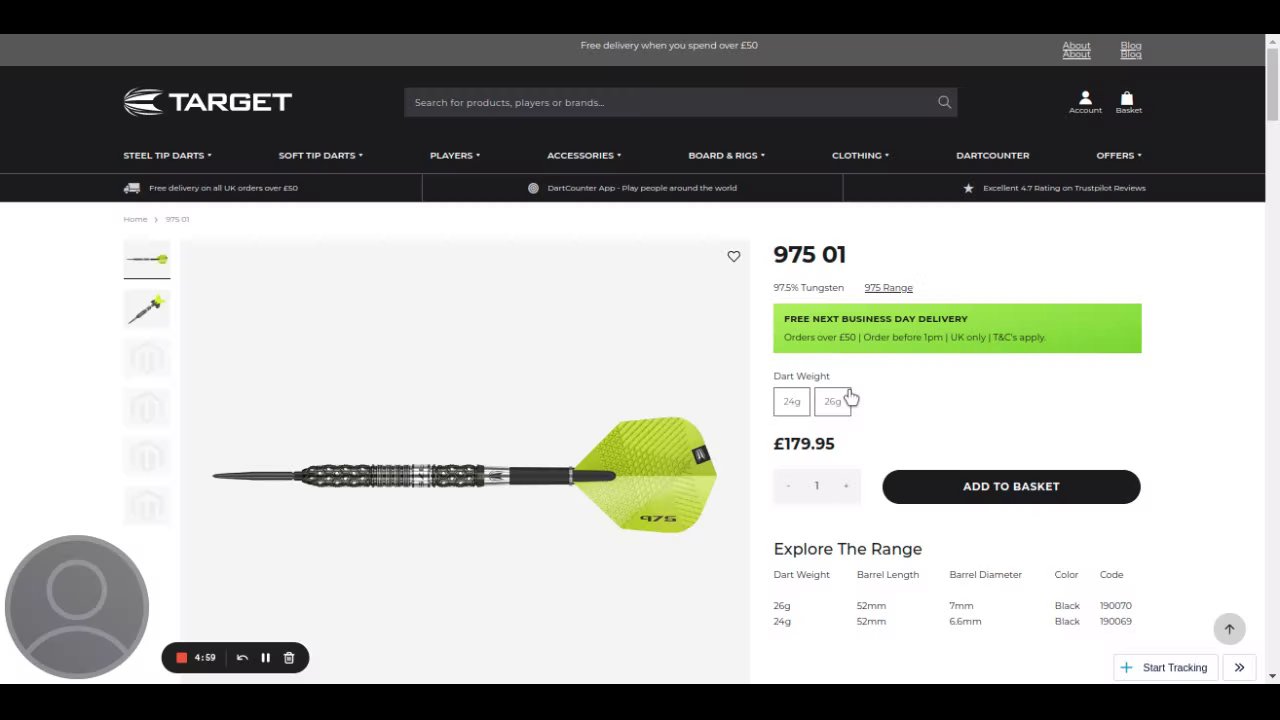Expand the Steel Tip Darts menu
The height and width of the screenshot is (720, 1280).
pyautogui.click(x=167, y=156)
